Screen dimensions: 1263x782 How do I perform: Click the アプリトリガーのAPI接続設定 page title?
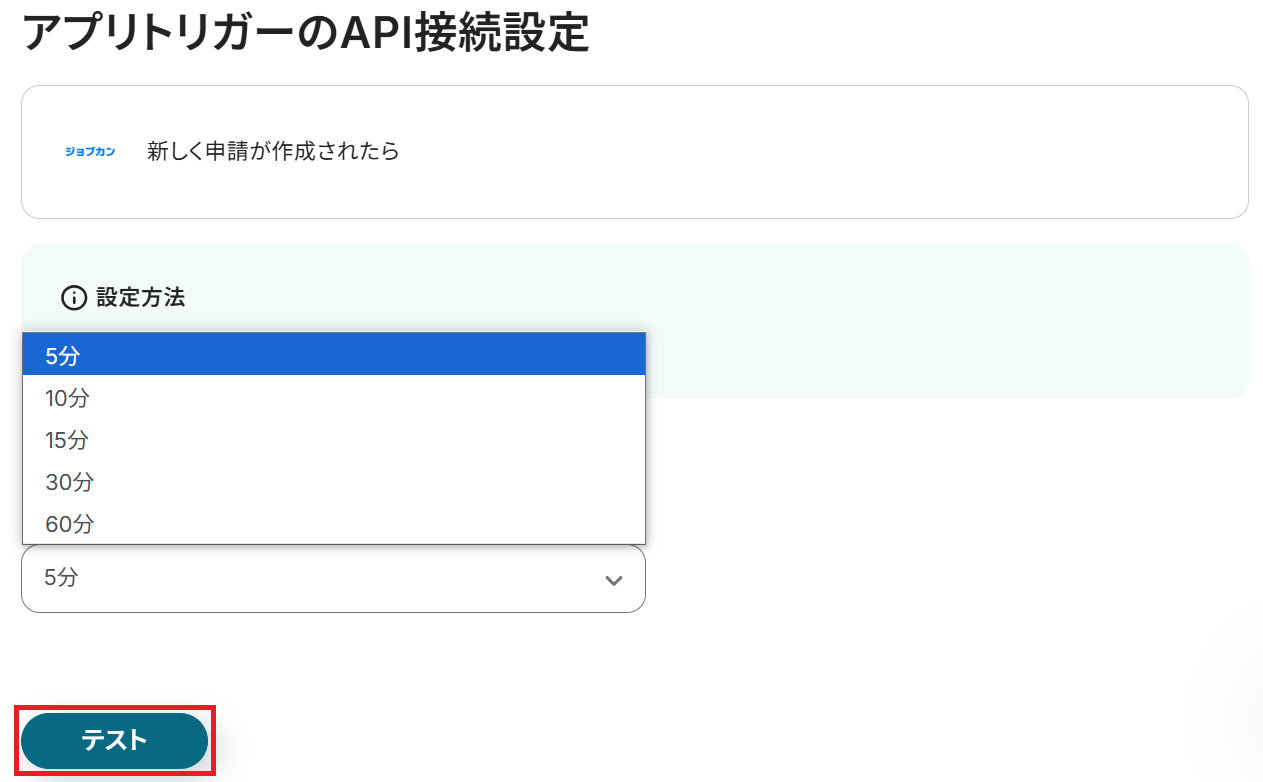[305, 34]
